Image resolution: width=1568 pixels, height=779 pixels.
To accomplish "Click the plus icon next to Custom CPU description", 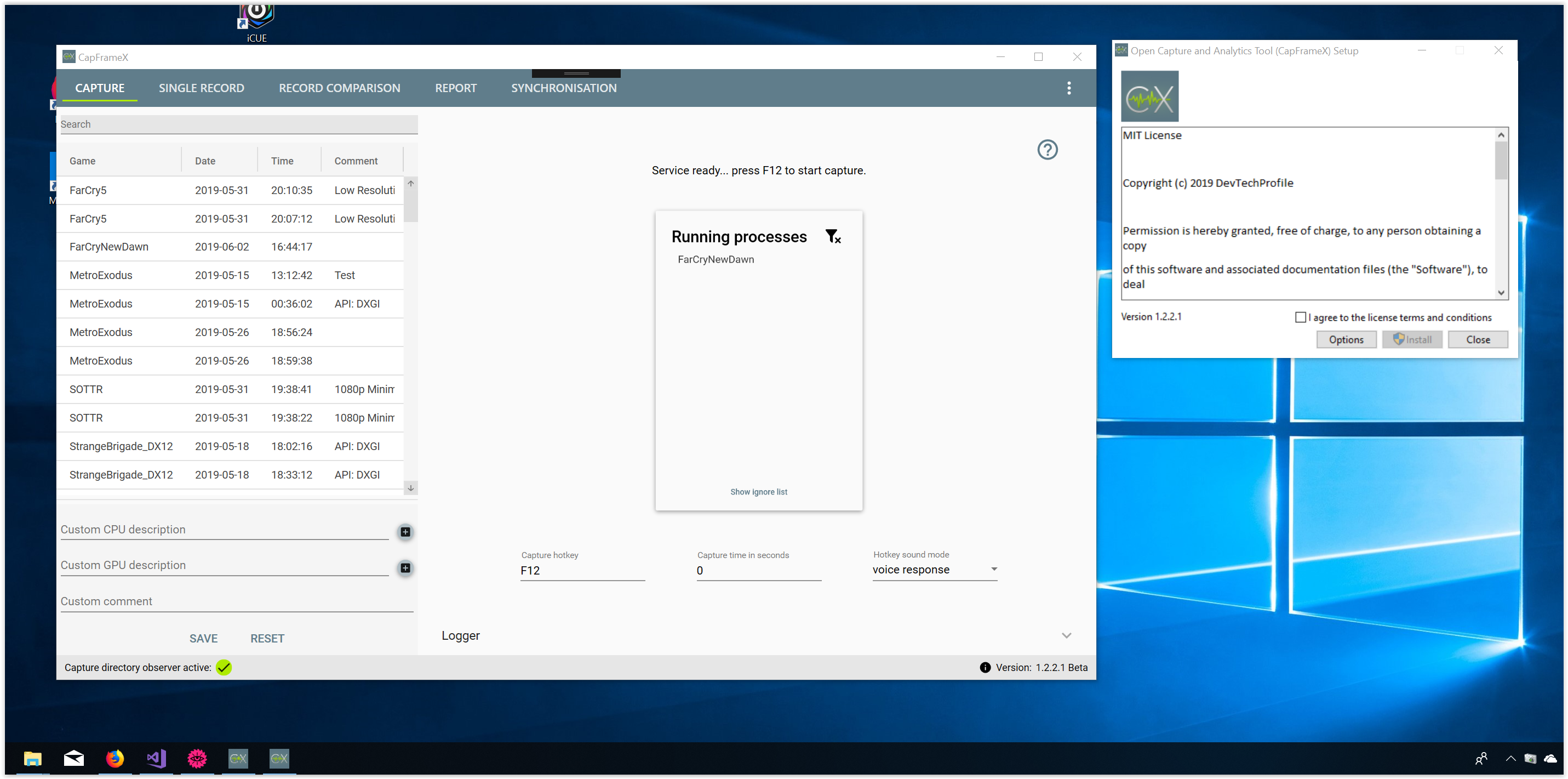I will 405,532.
